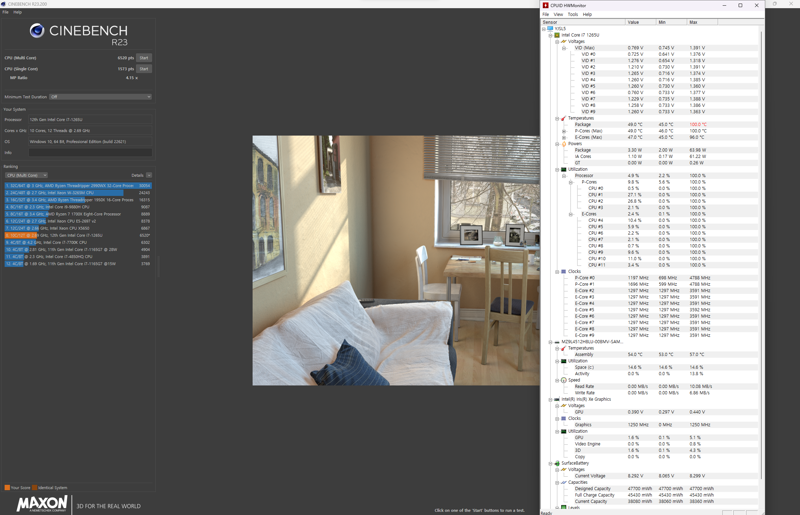Open the CPU (Multi Core) ranking dropdown
Viewport: 800px width, 515px height.
coord(26,175)
